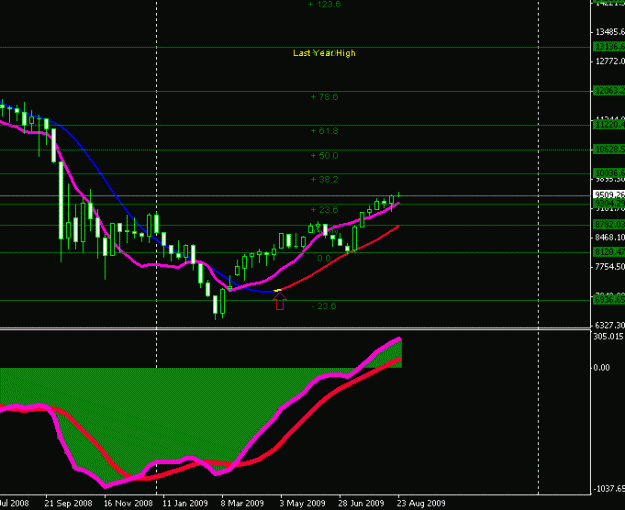The image size is (625, 510).
Task: Select the '+ 23.6' Fibonacci label
Action: point(324,210)
